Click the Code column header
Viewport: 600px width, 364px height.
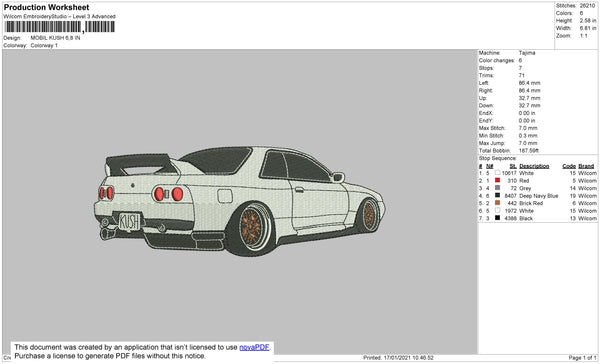(569, 166)
